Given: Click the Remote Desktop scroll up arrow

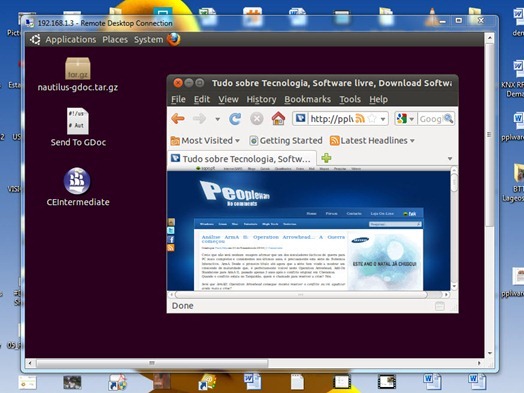Looking at the screenshot, I should (x=489, y=38).
